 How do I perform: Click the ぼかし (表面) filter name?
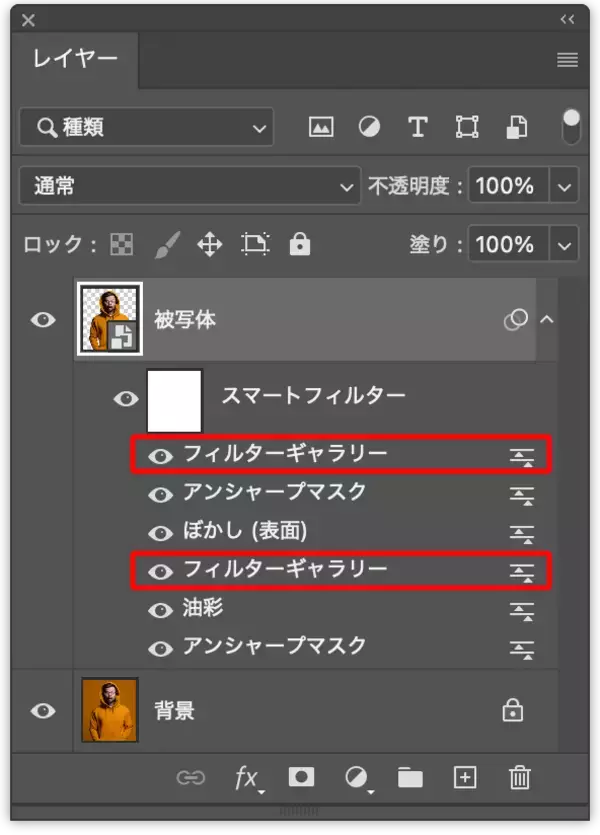245,530
